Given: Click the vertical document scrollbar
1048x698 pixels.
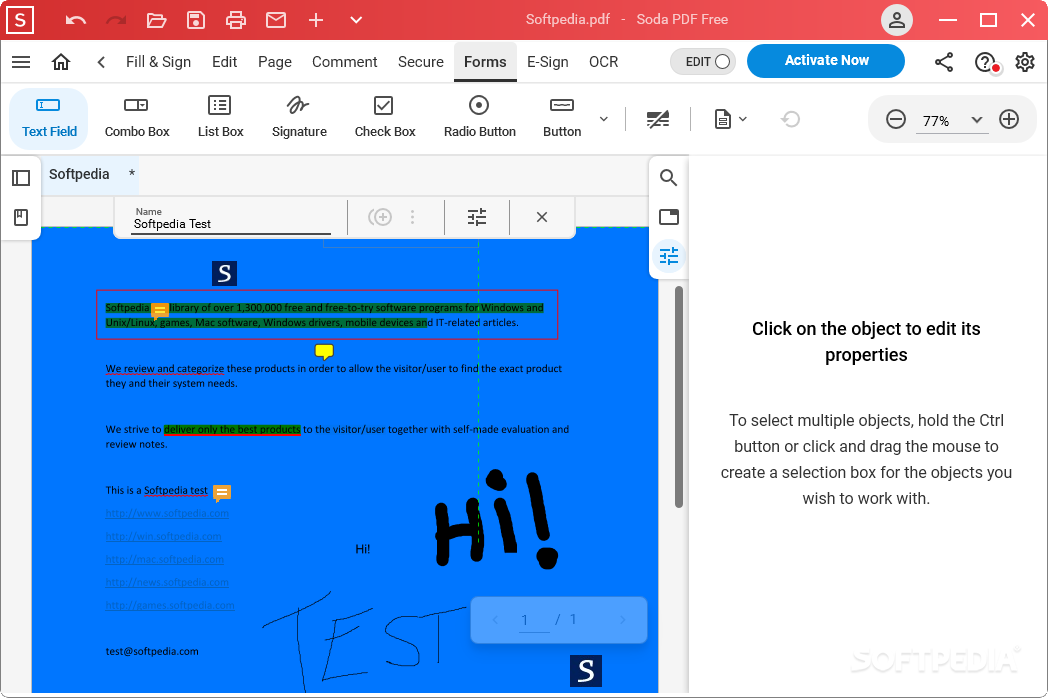Looking at the screenshot, I should point(679,397).
